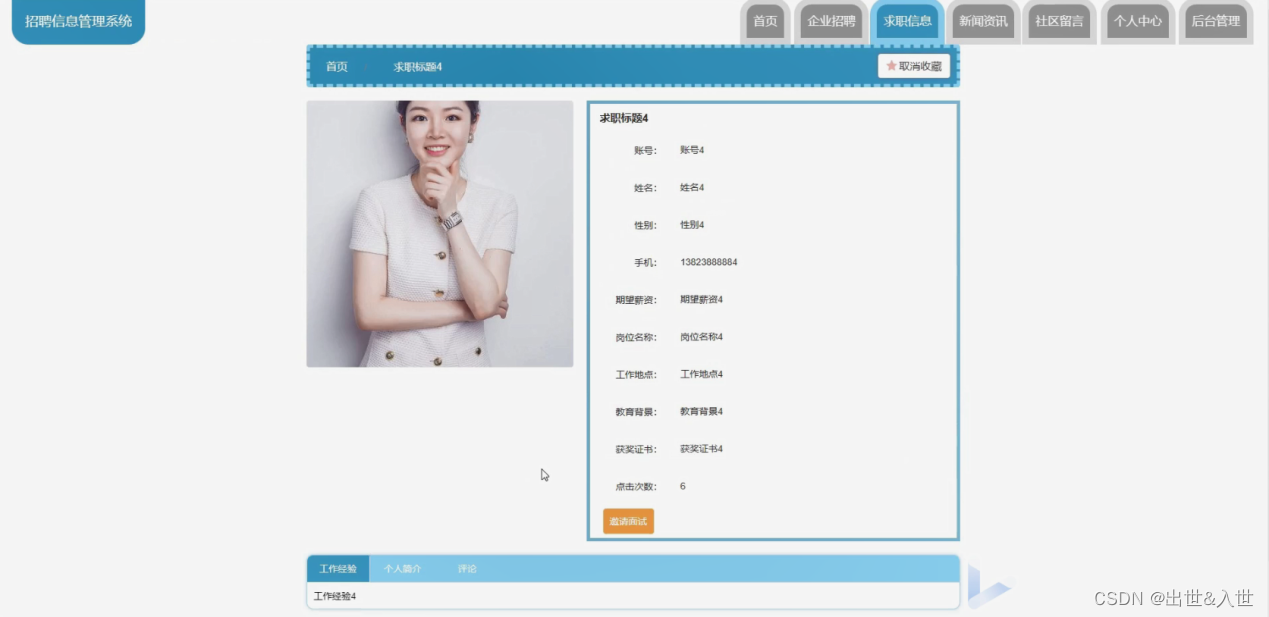Open the 首页 navigation tab

click(x=765, y=21)
